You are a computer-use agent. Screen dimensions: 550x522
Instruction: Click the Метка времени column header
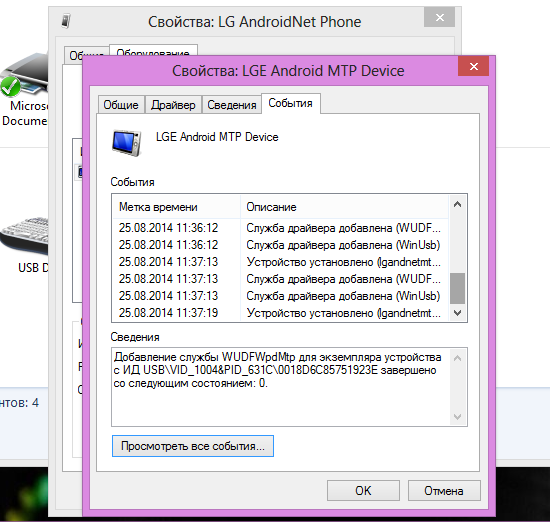[x=176, y=207]
